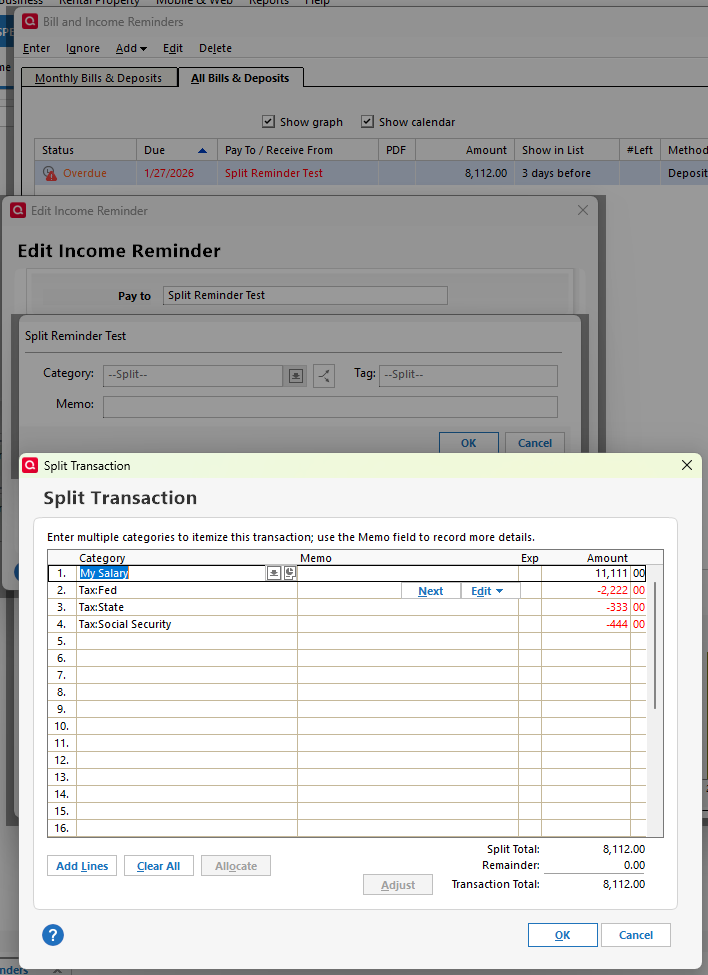Click the Memo cell in split row 1

(408, 573)
